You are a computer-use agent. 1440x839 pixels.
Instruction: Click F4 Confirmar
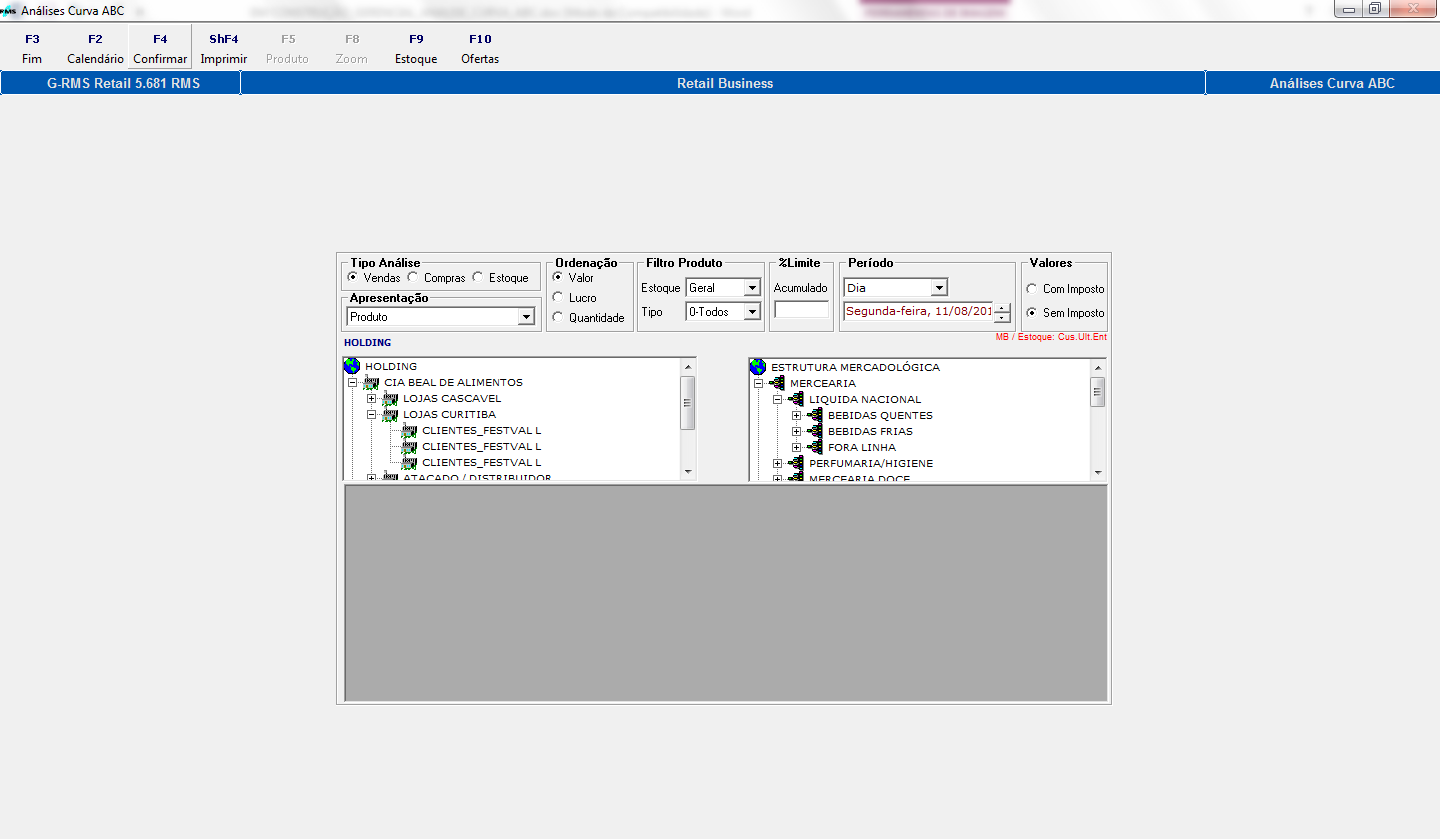click(160, 49)
